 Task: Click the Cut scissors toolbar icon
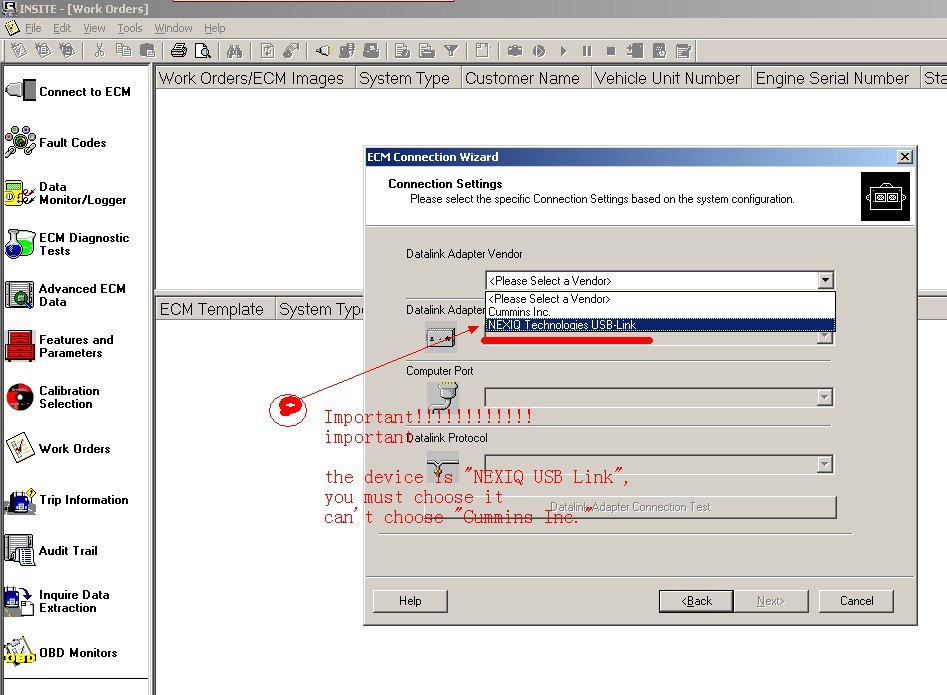click(x=99, y=50)
